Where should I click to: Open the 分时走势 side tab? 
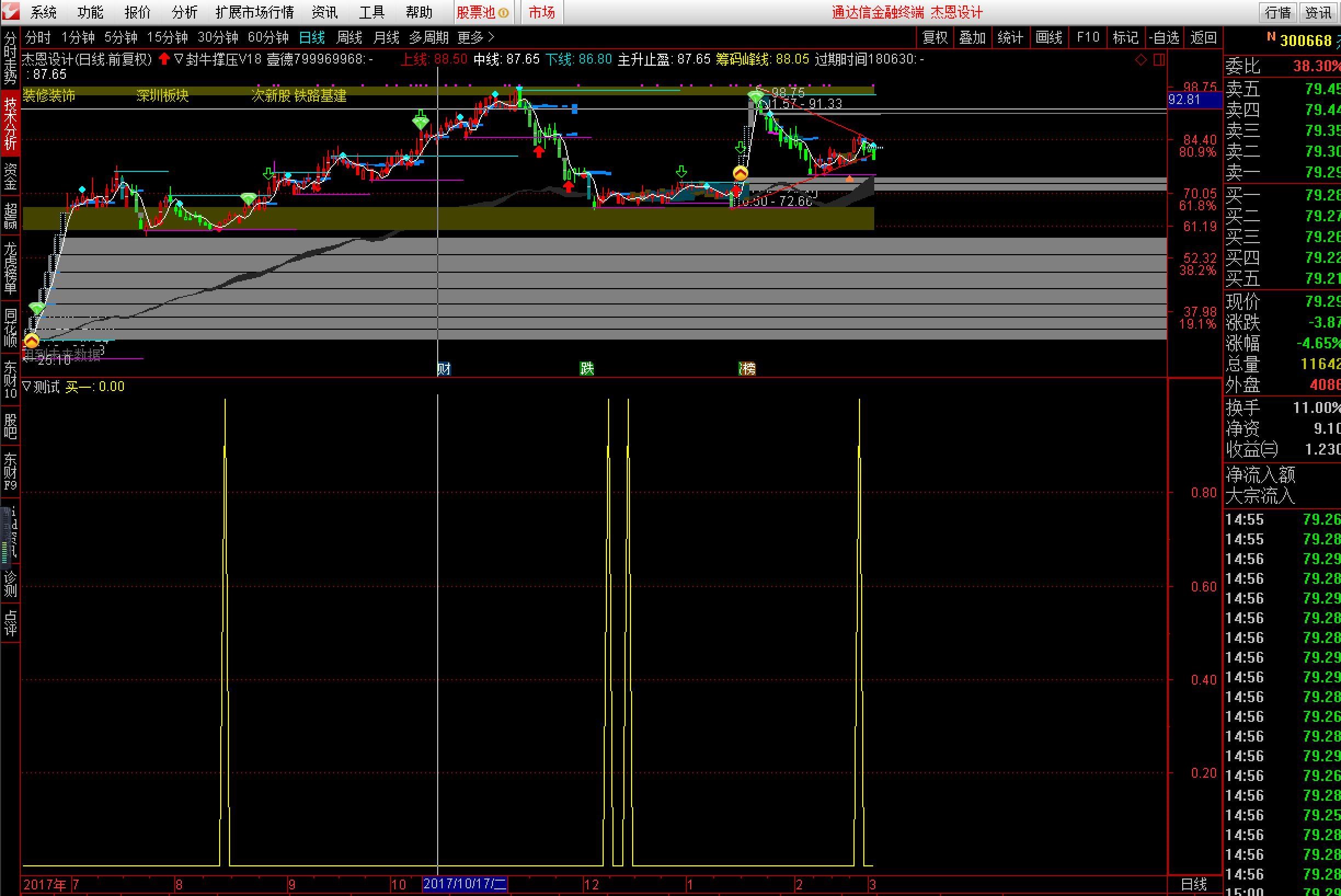pyautogui.click(x=10, y=57)
